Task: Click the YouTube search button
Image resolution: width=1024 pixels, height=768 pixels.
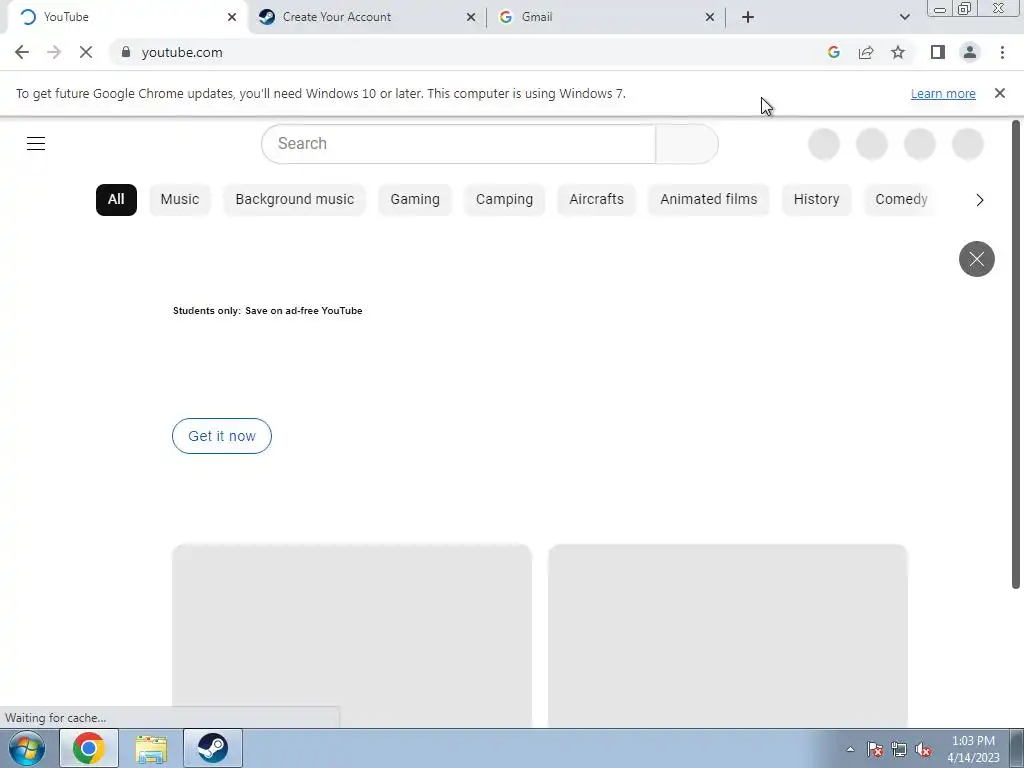Action: [x=687, y=144]
